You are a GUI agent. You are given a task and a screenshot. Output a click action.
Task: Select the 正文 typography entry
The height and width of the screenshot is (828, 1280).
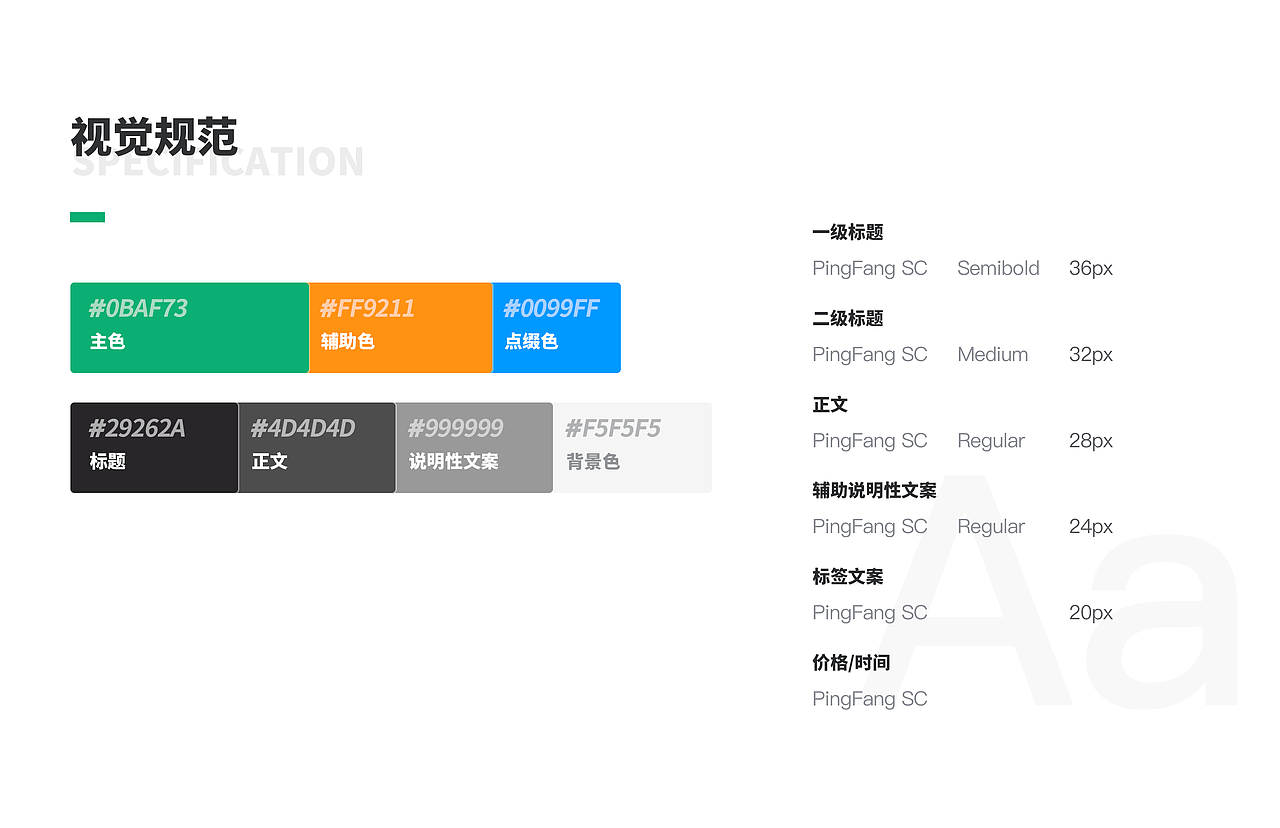(x=830, y=404)
